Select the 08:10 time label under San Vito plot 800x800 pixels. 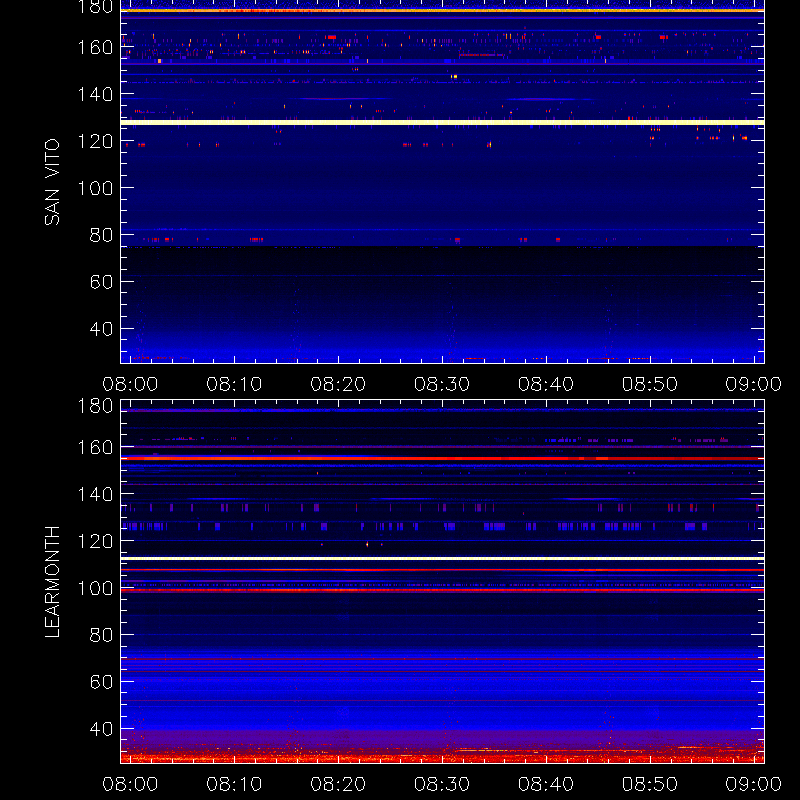tap(234, 384)
